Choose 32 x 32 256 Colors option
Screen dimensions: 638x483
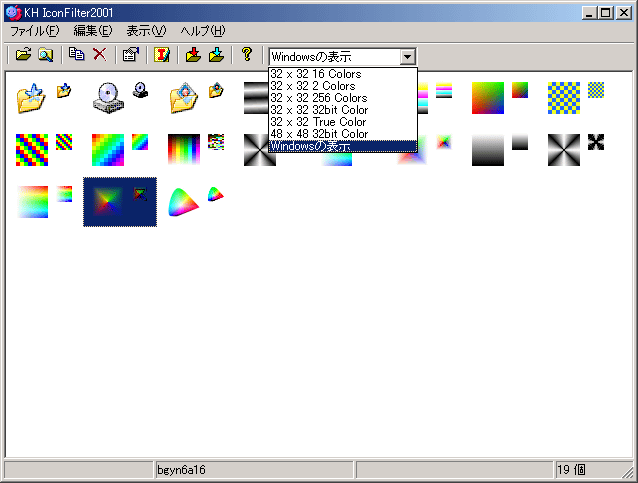click(x=343, y=98)
